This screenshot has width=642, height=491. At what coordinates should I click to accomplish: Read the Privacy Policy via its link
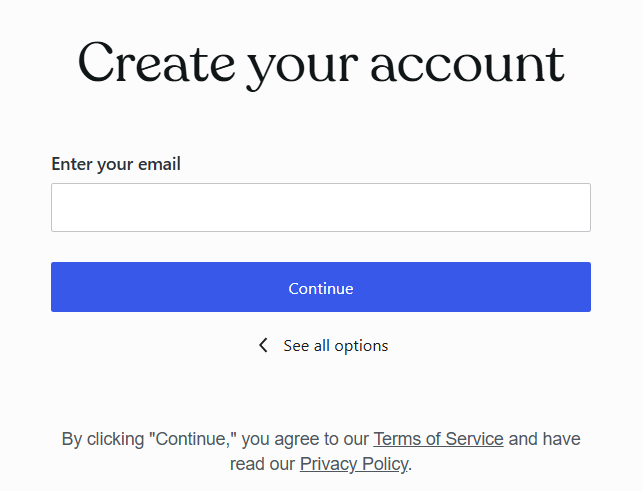tap(354, 464)
